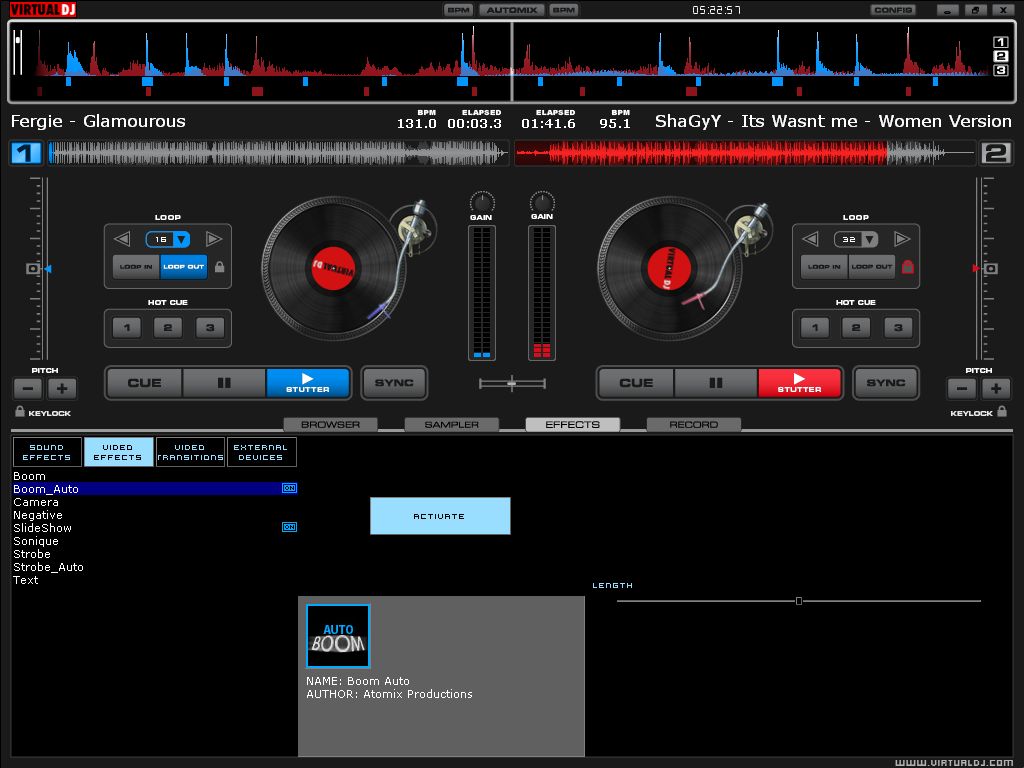Increase left deck pitch with plus
Viewport: 1024px width, 768px height.
(62, 389)
